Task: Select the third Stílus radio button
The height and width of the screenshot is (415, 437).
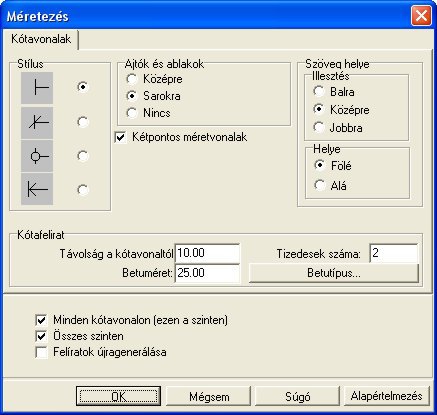Action: click(83, 156)
